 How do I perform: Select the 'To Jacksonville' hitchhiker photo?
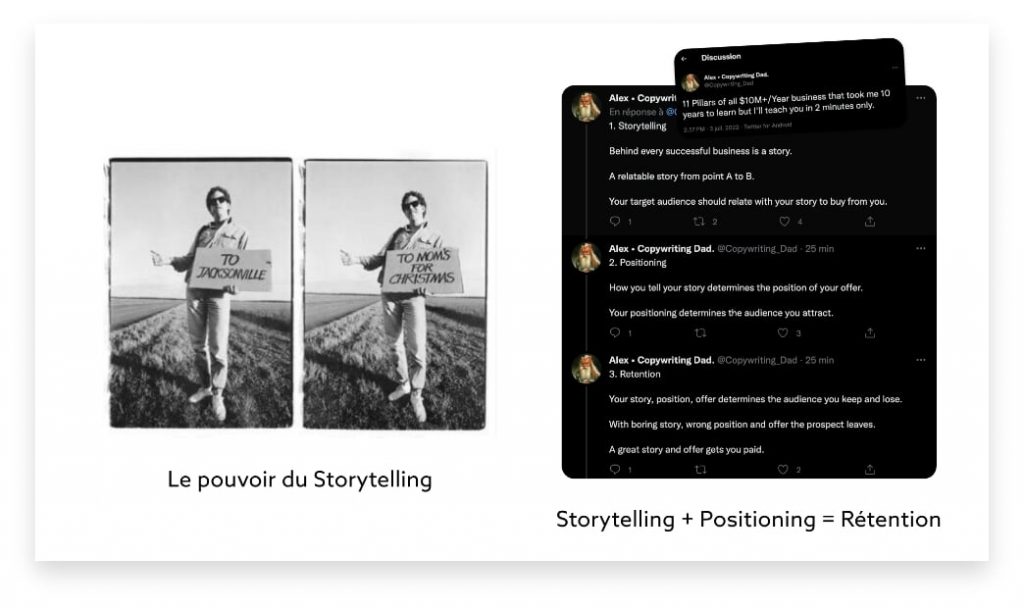click(x=201, y=292)
